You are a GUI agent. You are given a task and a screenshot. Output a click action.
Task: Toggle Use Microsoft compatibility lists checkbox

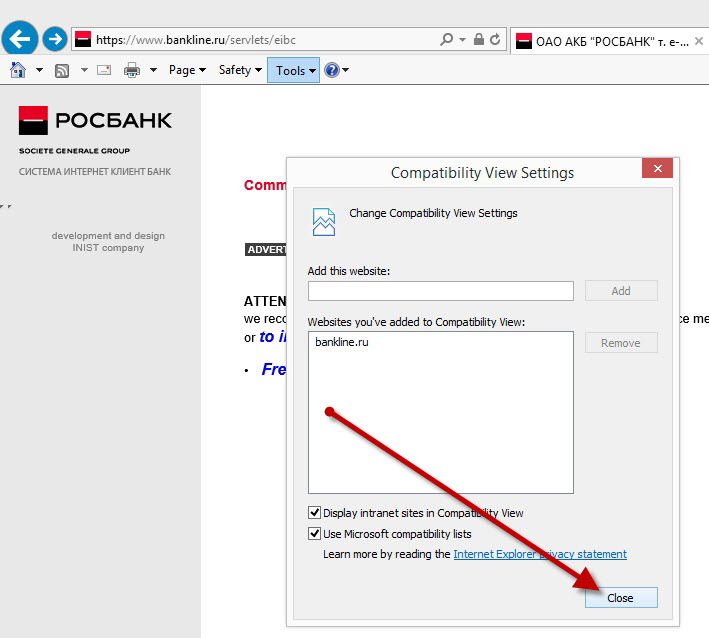[x=315, y=534]
